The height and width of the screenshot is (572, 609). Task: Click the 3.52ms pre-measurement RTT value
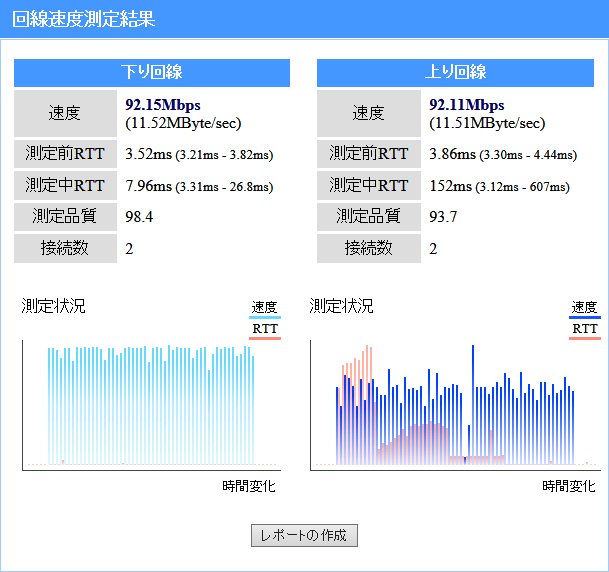pyautogui.click(x=148, y=154)
